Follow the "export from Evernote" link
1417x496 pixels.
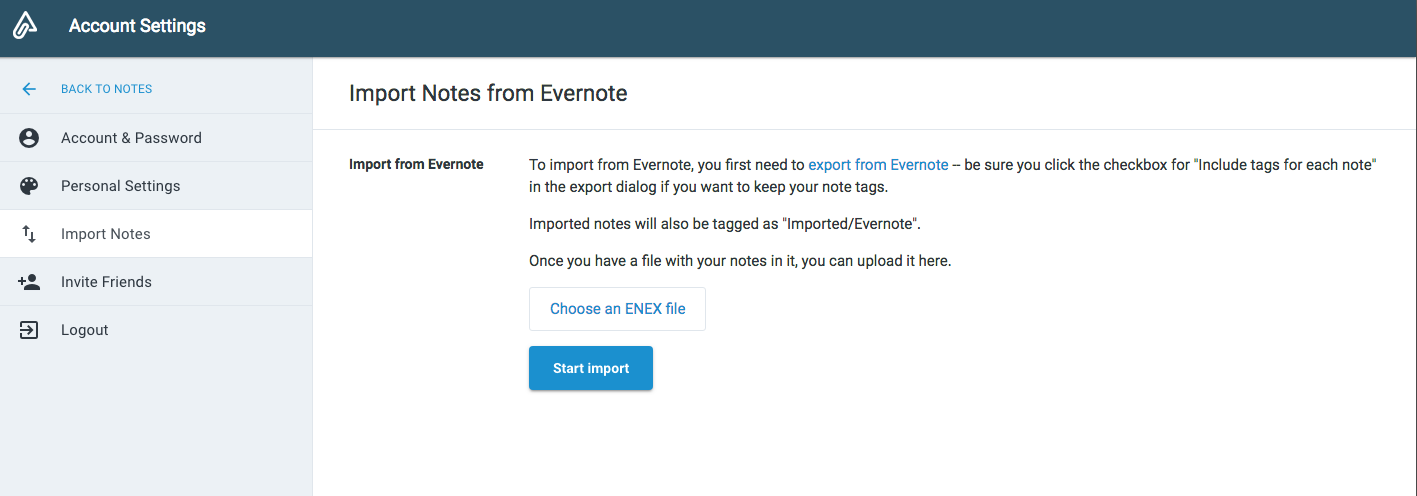point(878,165)
